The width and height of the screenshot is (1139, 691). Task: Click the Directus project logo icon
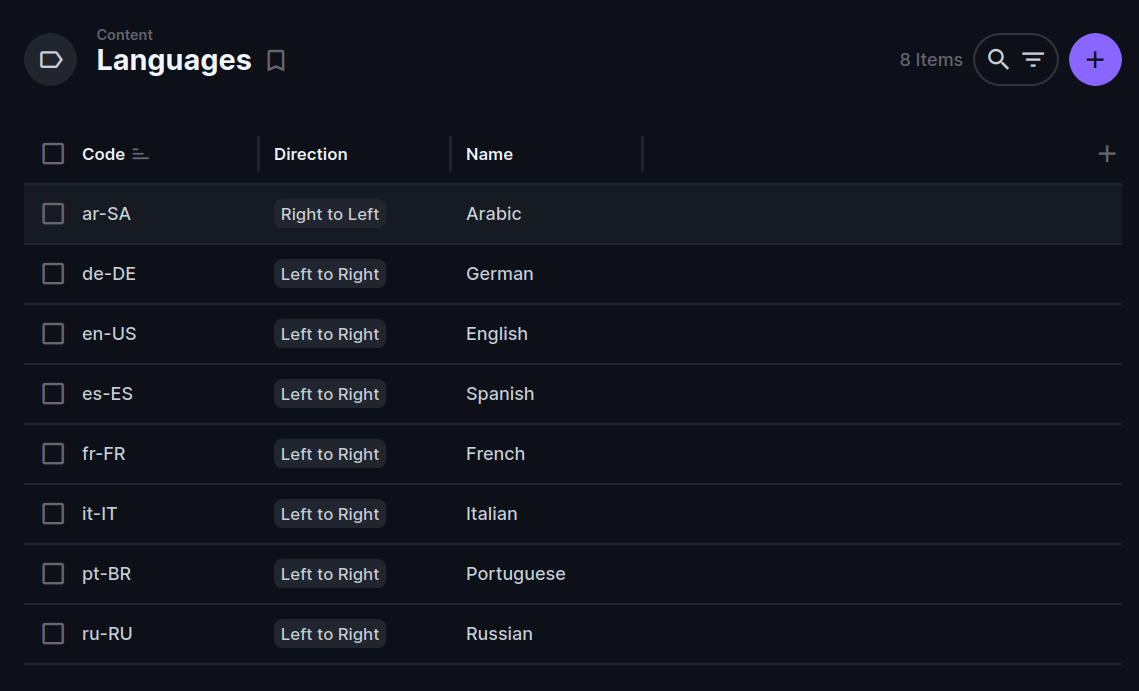tap(50, 59)
